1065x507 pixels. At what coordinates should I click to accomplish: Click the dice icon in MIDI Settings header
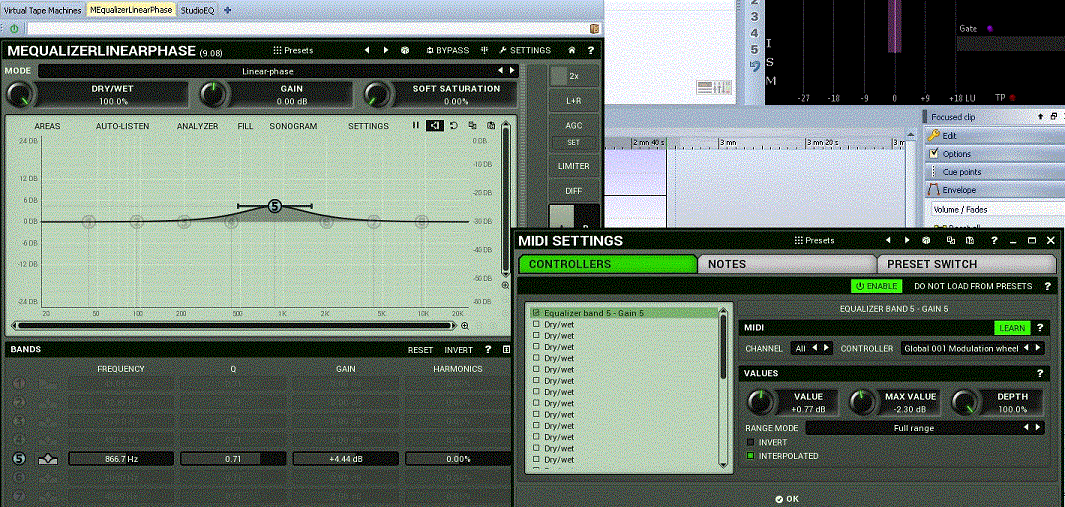(925, 241)
